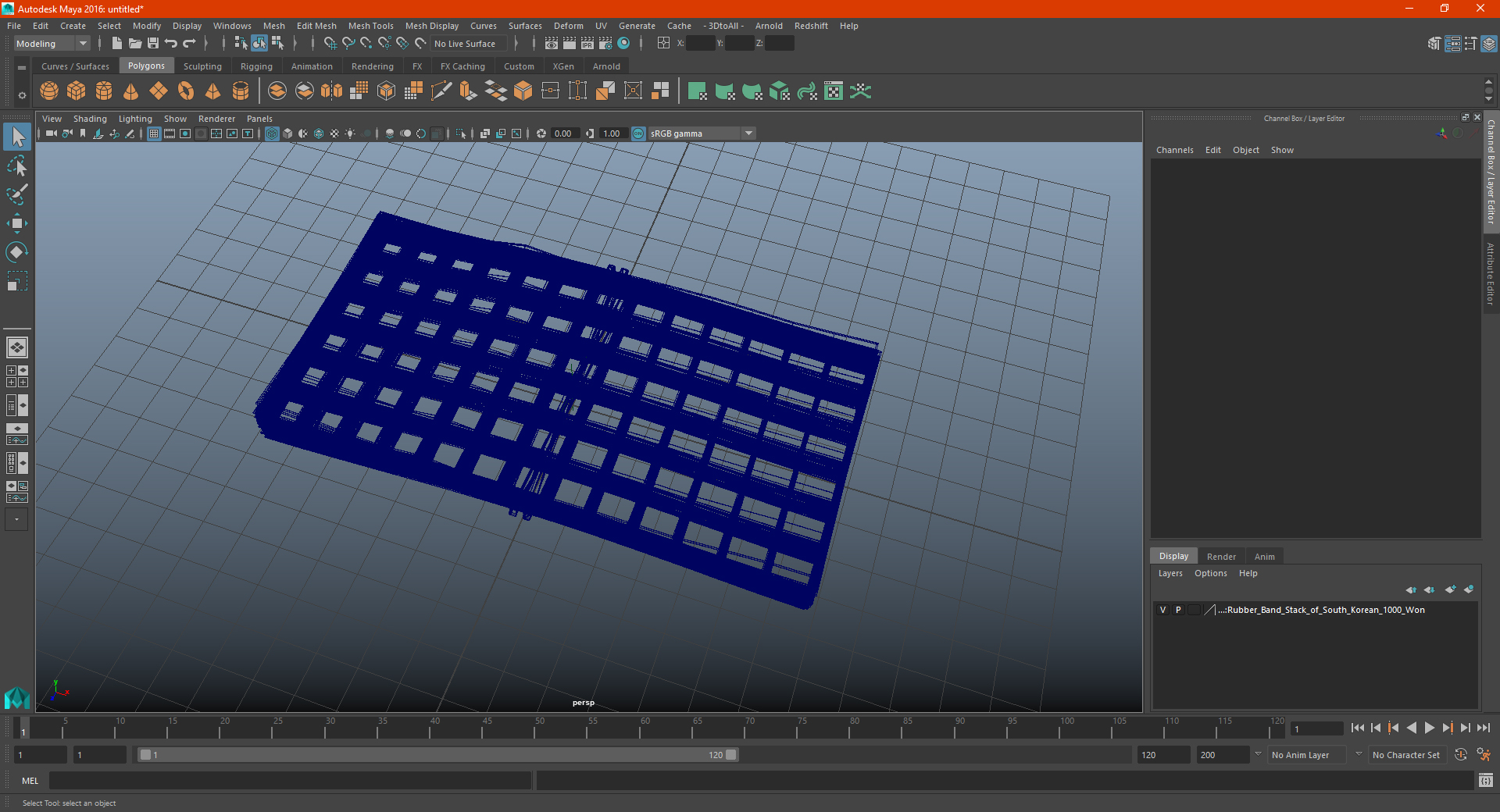Image resolution: width=1500 pixels, height=812 pixels.
Task: Open the sRGB gamma dropdown
Action: coord(702,134)
